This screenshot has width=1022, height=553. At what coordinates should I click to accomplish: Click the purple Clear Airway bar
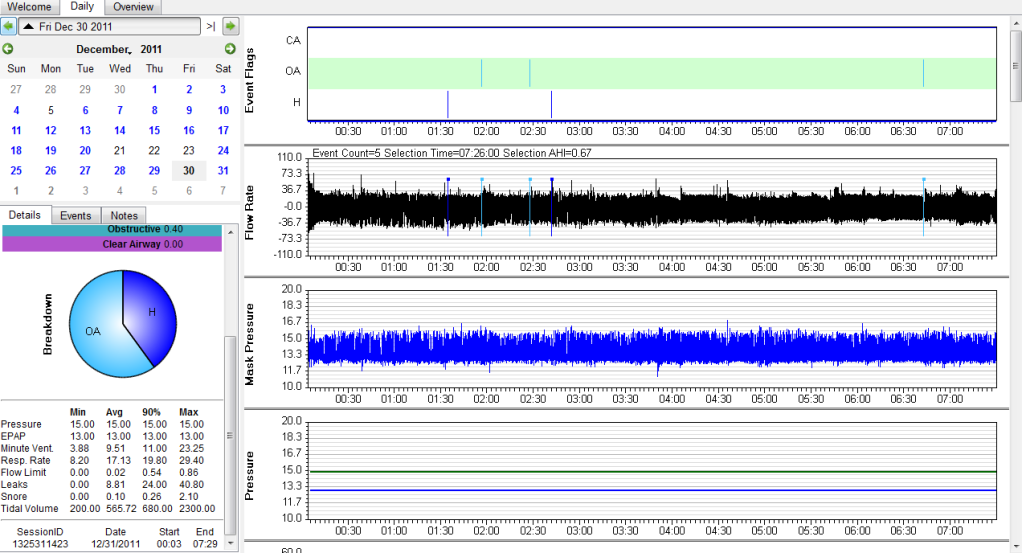111,244
